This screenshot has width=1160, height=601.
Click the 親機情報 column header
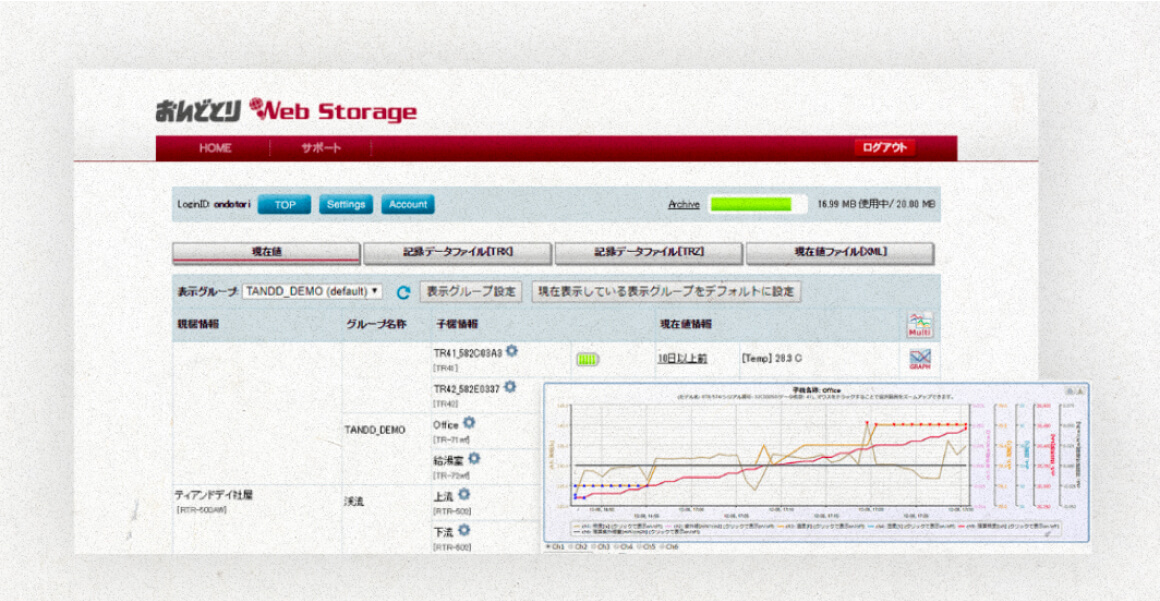198,324
